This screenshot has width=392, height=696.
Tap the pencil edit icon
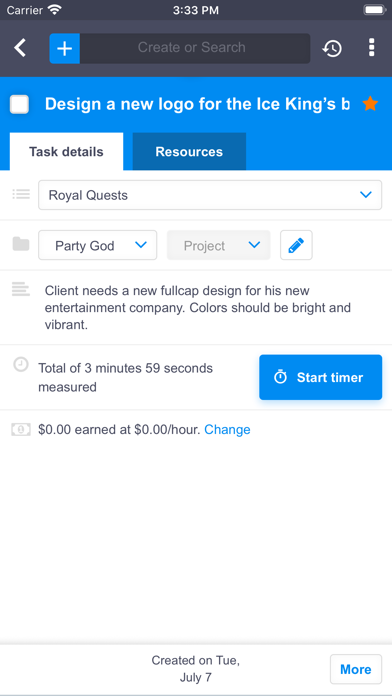tap(296, 245)
